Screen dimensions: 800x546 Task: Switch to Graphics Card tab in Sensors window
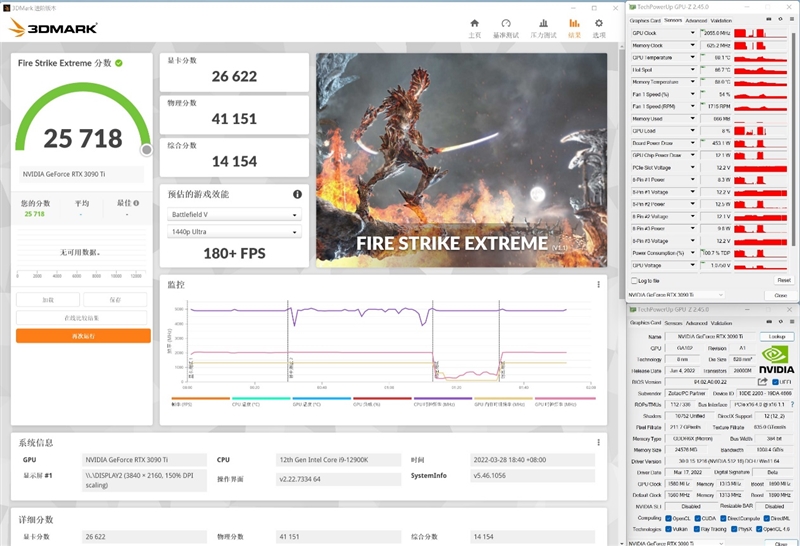pos(645,21)
